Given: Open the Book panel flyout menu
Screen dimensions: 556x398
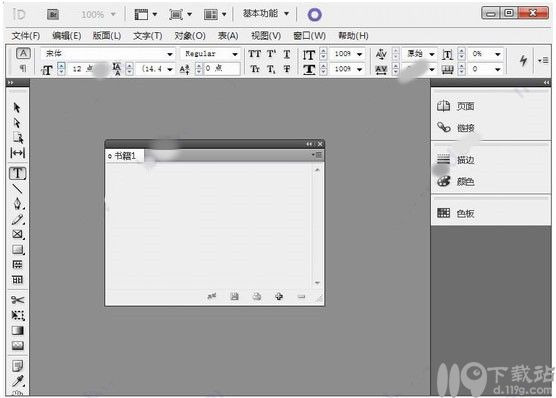Looking at the screenshot, I should click(x=317, y=155).
